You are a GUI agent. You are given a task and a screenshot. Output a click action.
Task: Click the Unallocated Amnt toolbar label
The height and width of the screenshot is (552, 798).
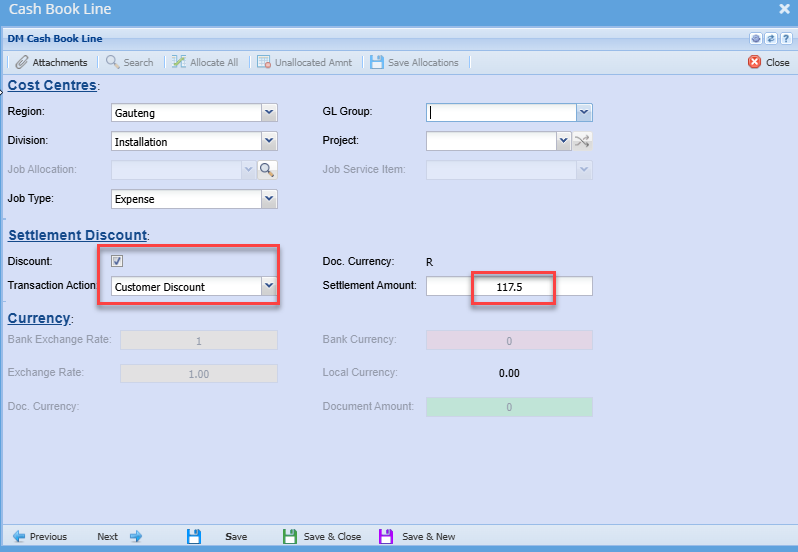pos(314,62)
